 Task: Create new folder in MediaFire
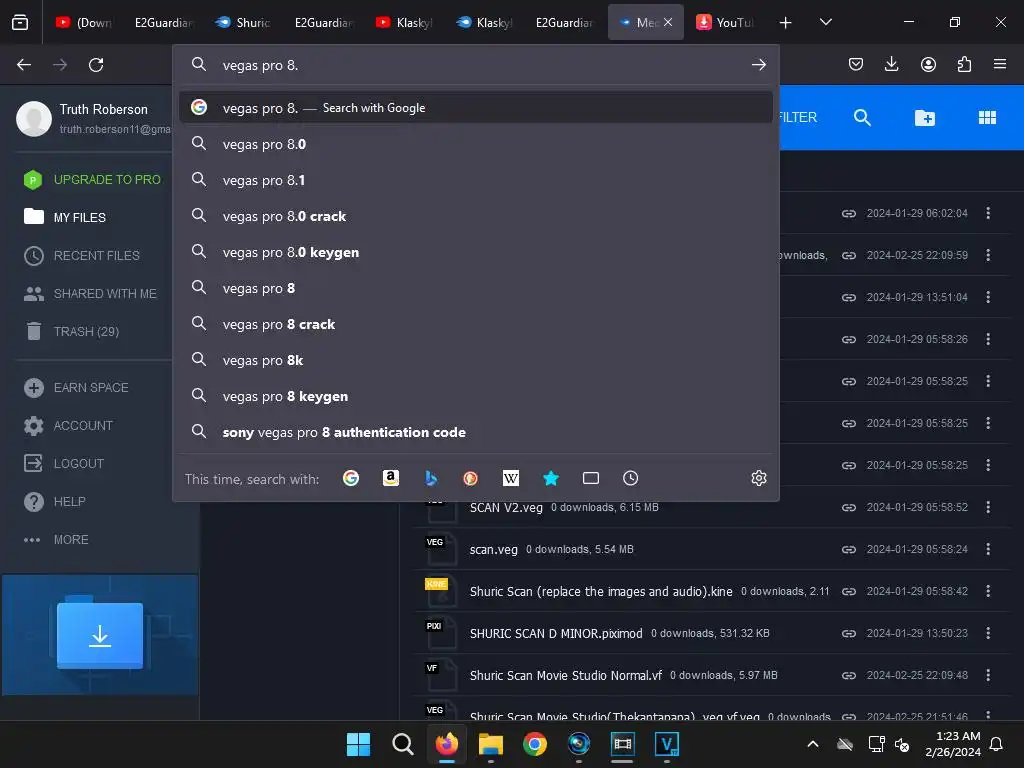coord(925,118)
